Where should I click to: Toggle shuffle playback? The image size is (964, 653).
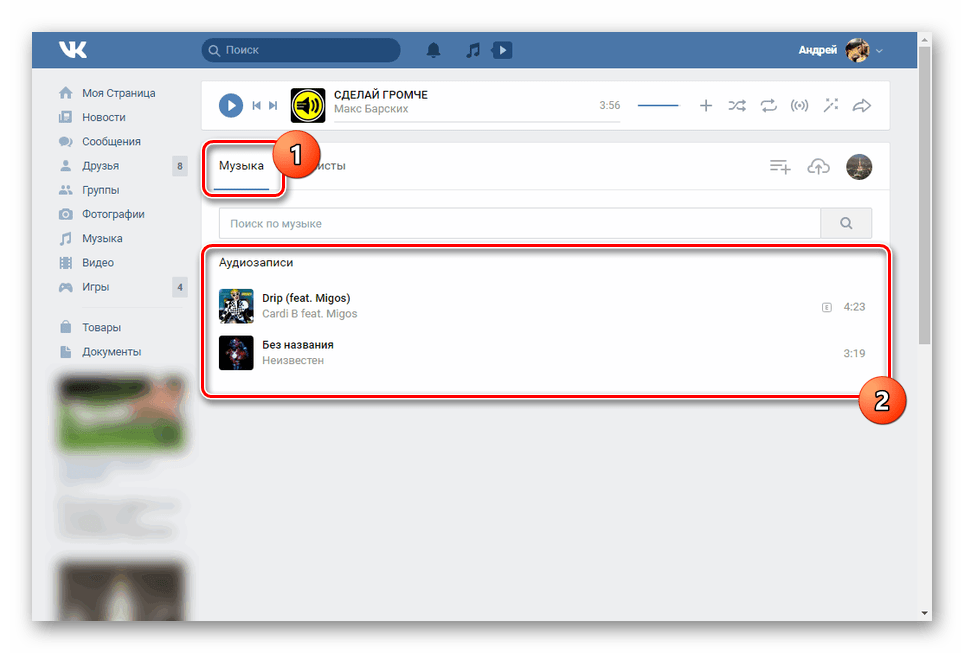(x=737, y=105)
